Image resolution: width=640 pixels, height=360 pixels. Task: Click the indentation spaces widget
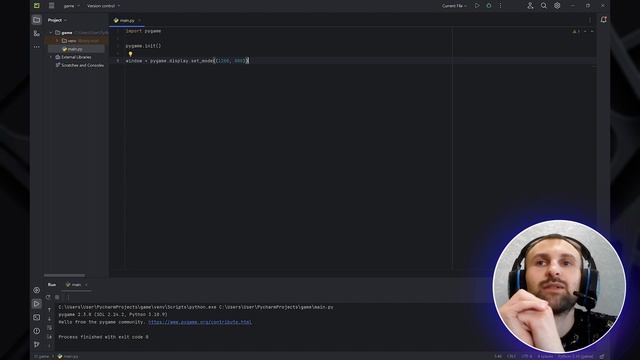[x=545, y=356]
